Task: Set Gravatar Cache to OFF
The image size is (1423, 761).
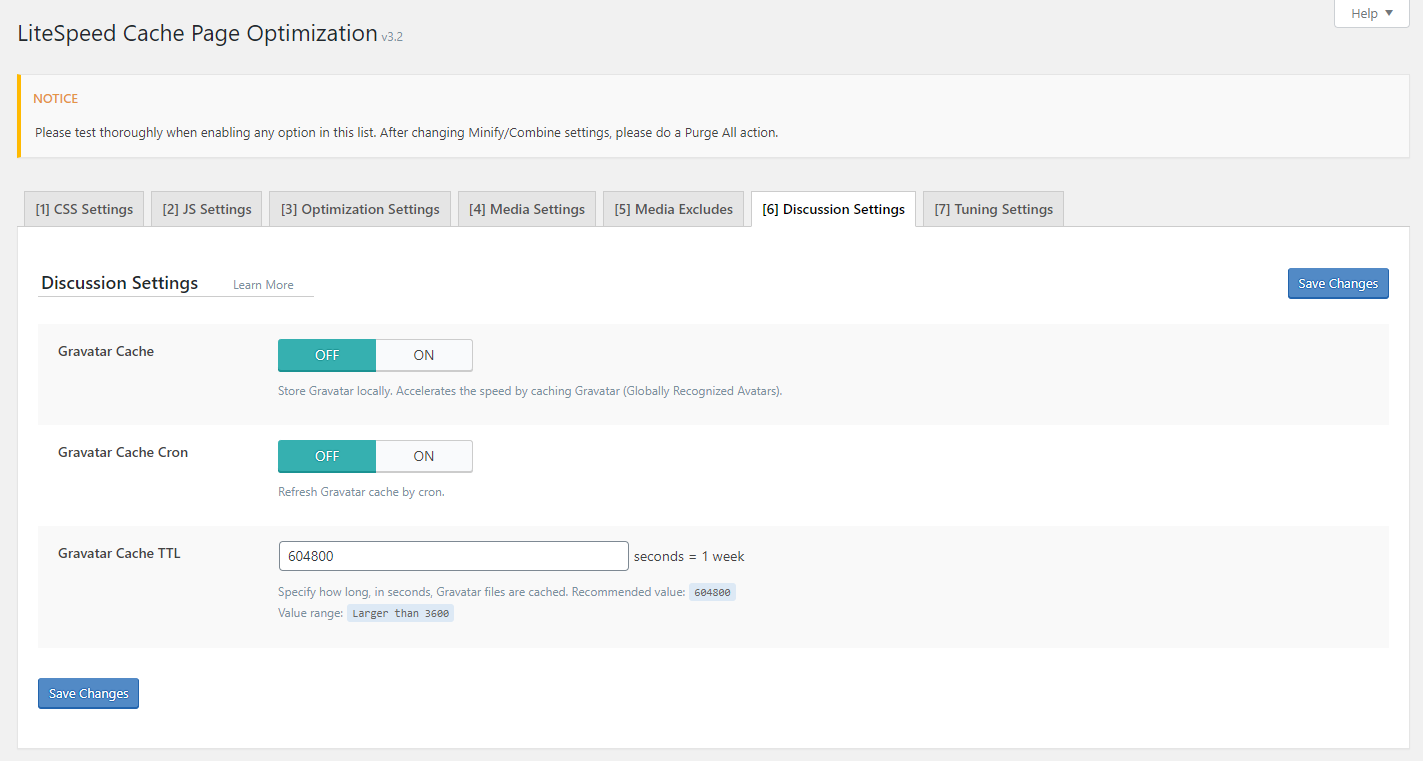Action: (327, 355)
